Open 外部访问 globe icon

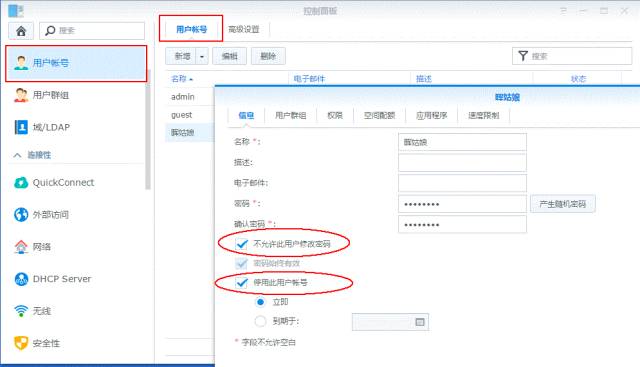pos(21,214)
